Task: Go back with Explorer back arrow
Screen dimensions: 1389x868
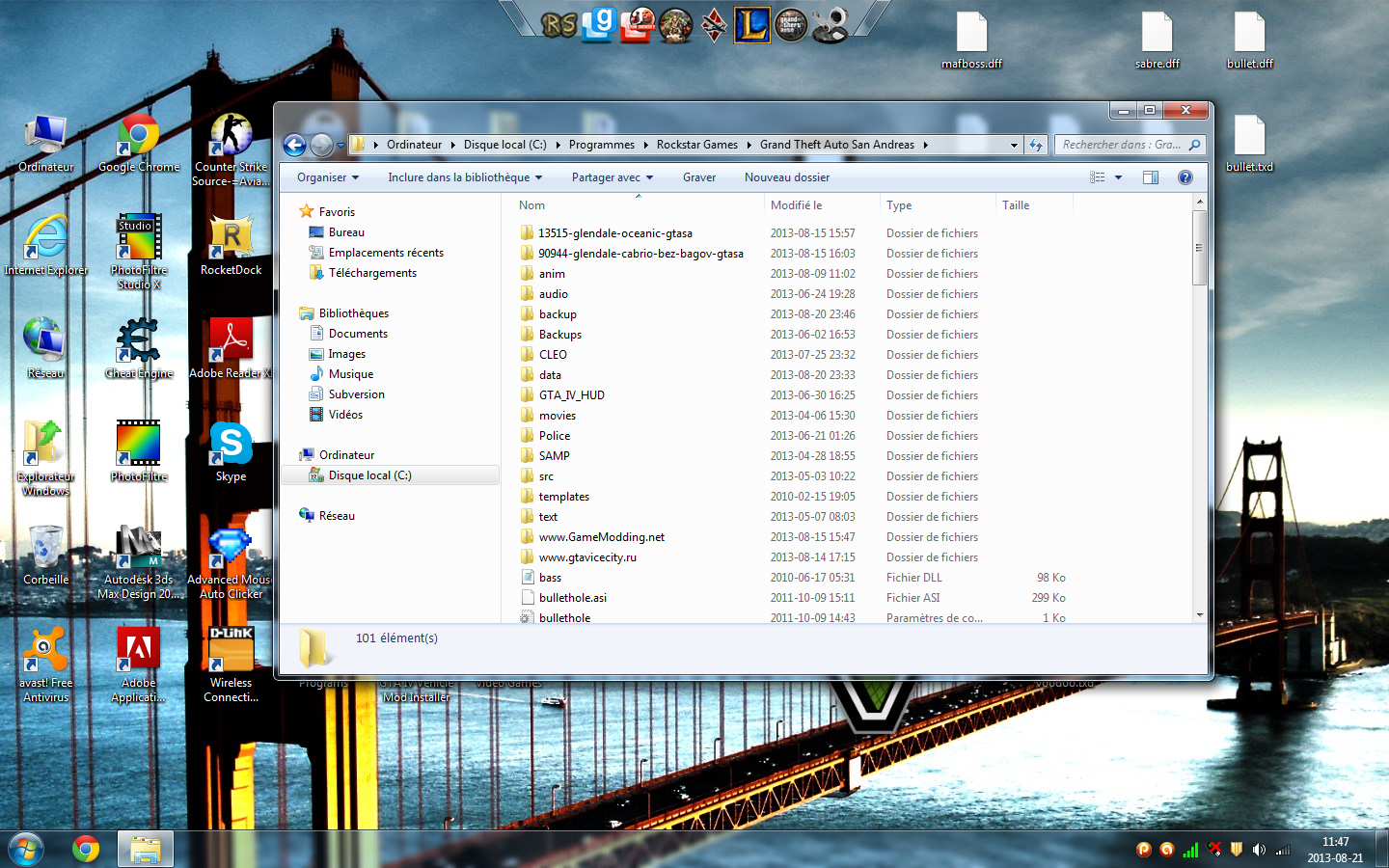Action: 295,145
